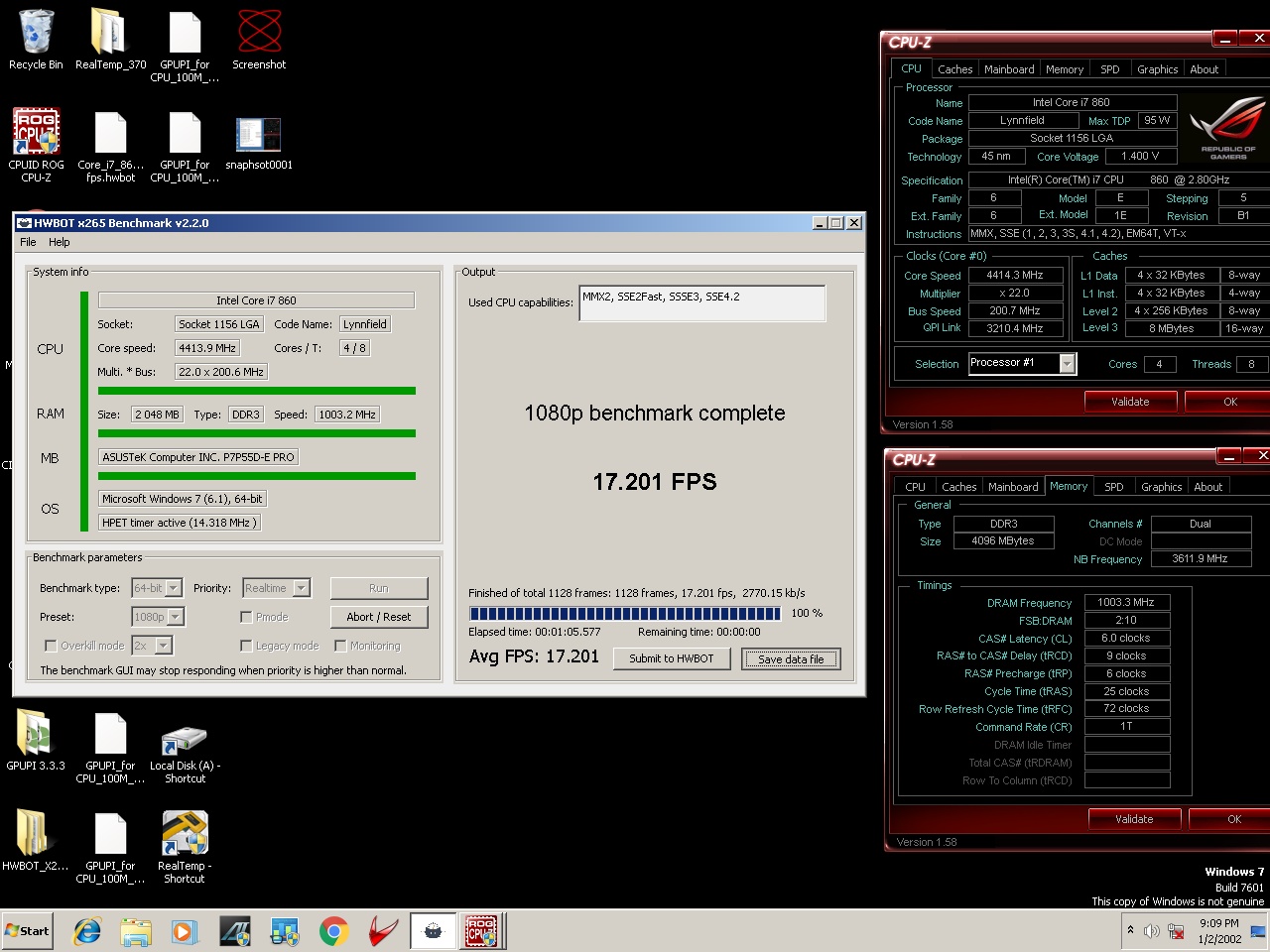Click HWBOT x265 Benchmark title bar icon
This screenshot has height=952, width=1270.
[25, 223]
